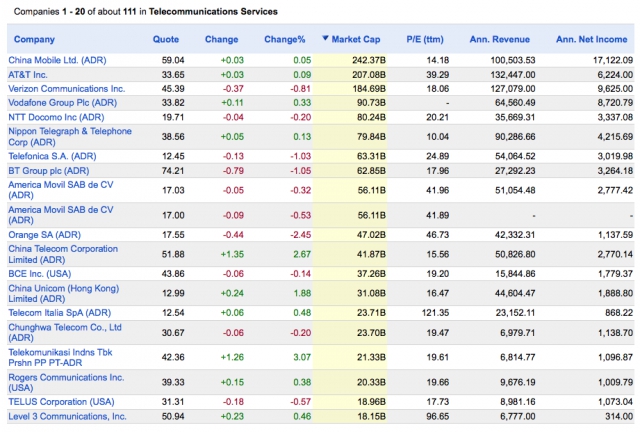Select Level 3 Communications P/E 96.65
The height and width of the screenshot is (432, 640).
point(438,416)
